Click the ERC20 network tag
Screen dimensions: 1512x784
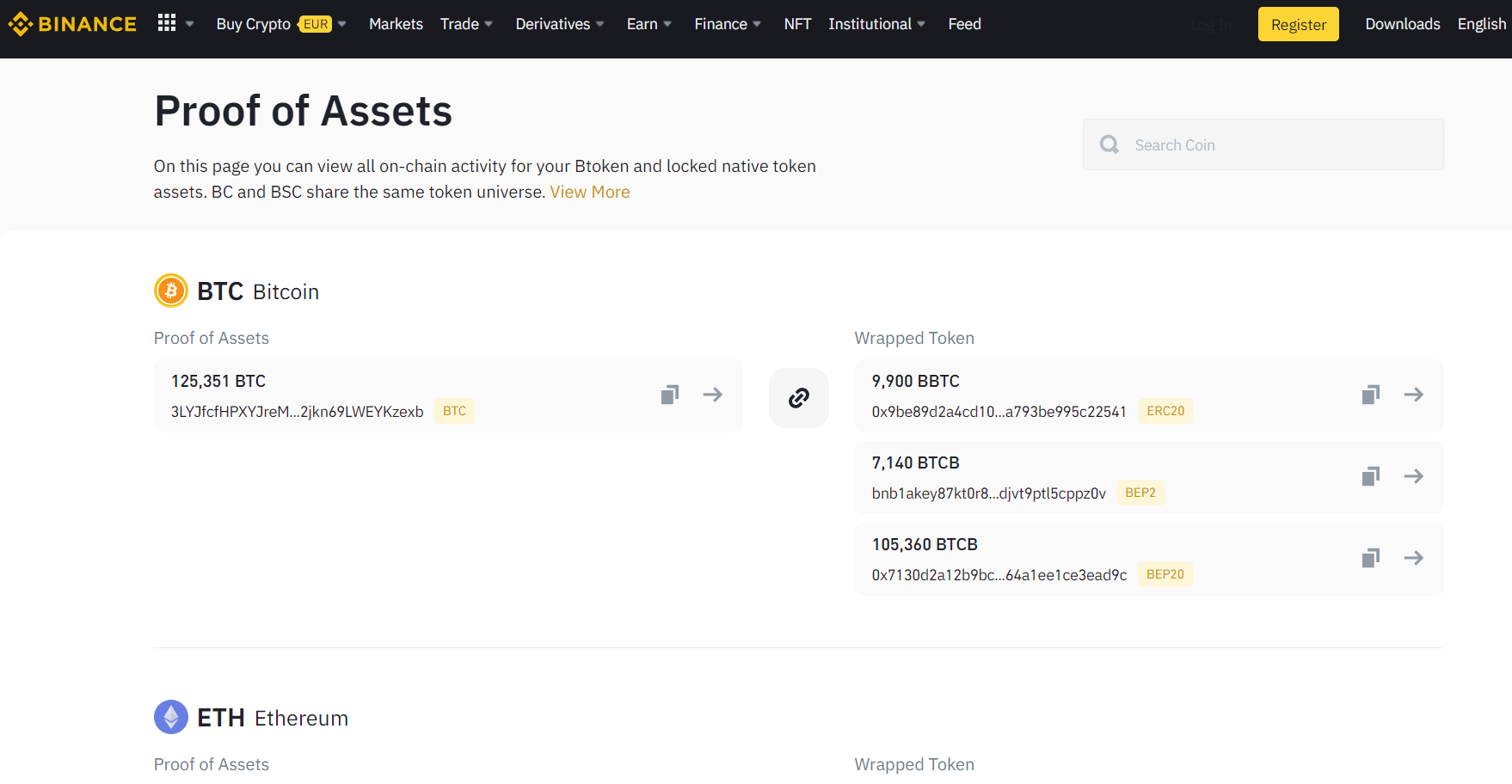1165,411
